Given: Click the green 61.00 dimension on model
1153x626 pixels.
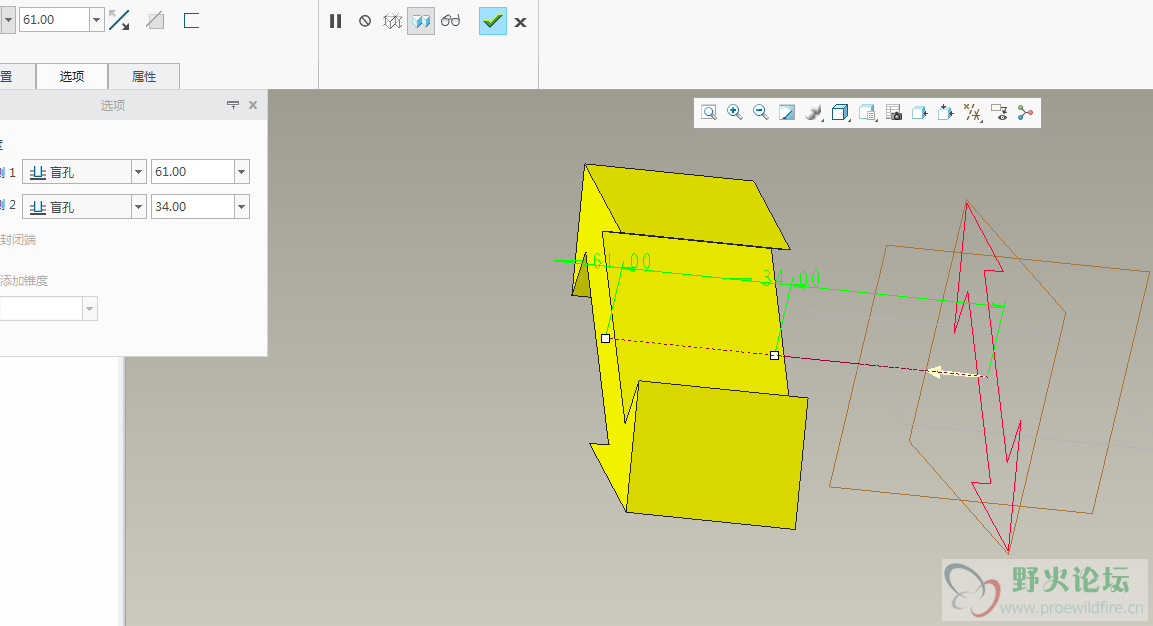Looking at the screenshot, I should (622, 261).
